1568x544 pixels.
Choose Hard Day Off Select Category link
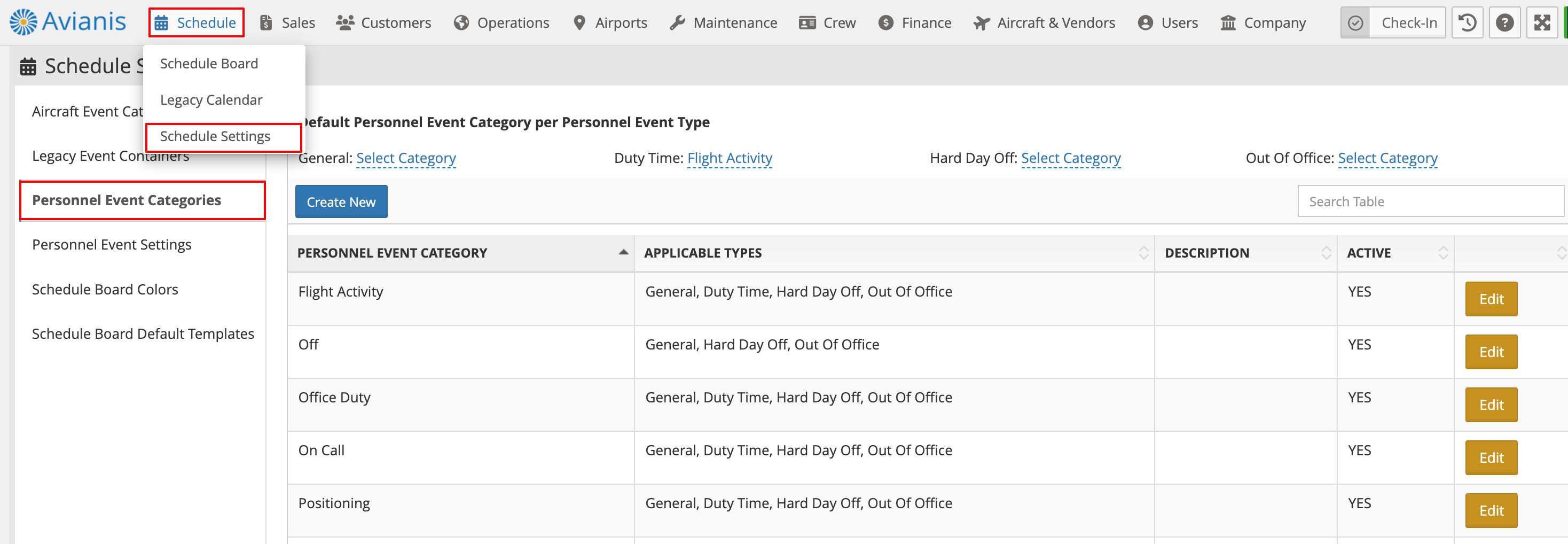tap(1071, 158)
